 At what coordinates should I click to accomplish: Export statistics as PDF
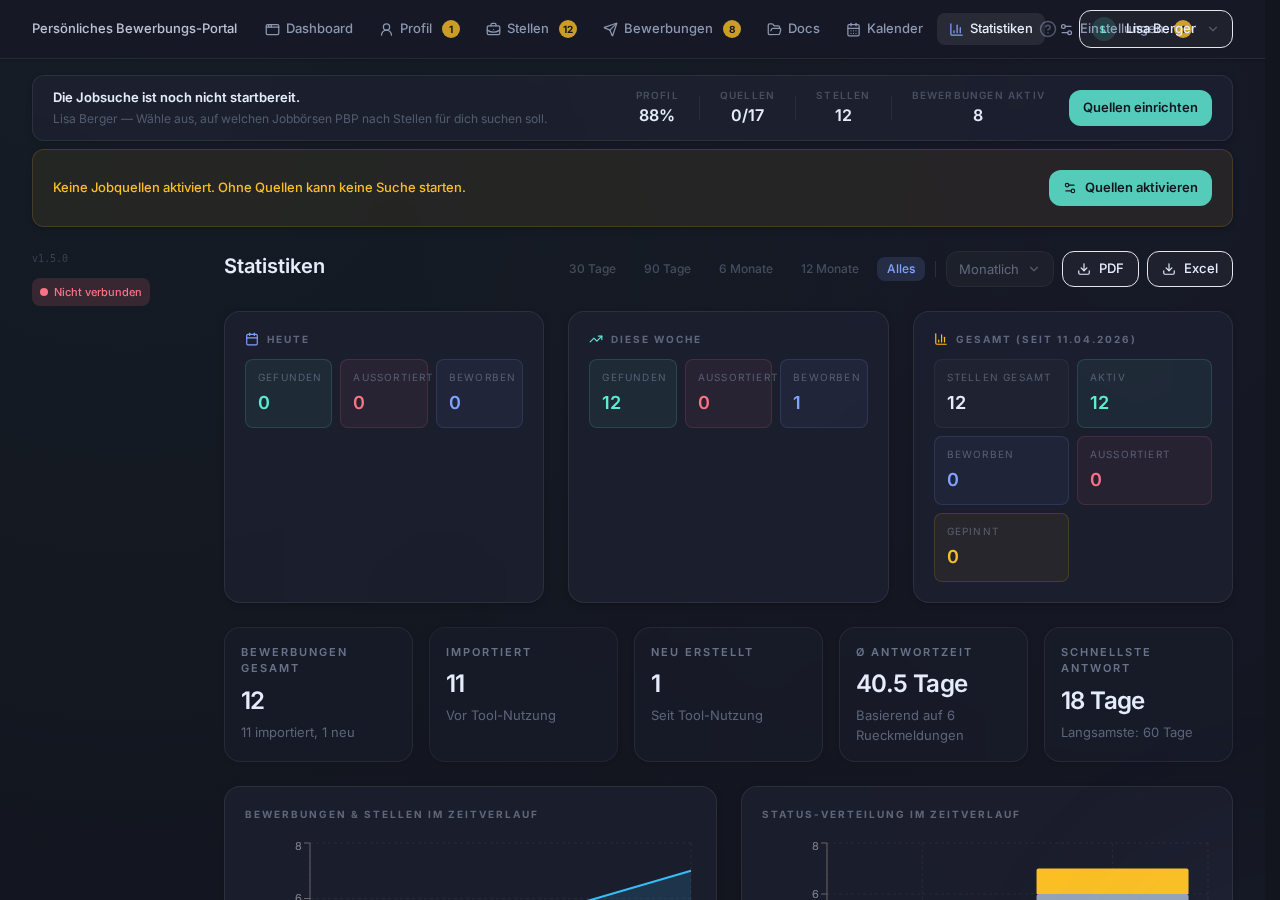1100,269
